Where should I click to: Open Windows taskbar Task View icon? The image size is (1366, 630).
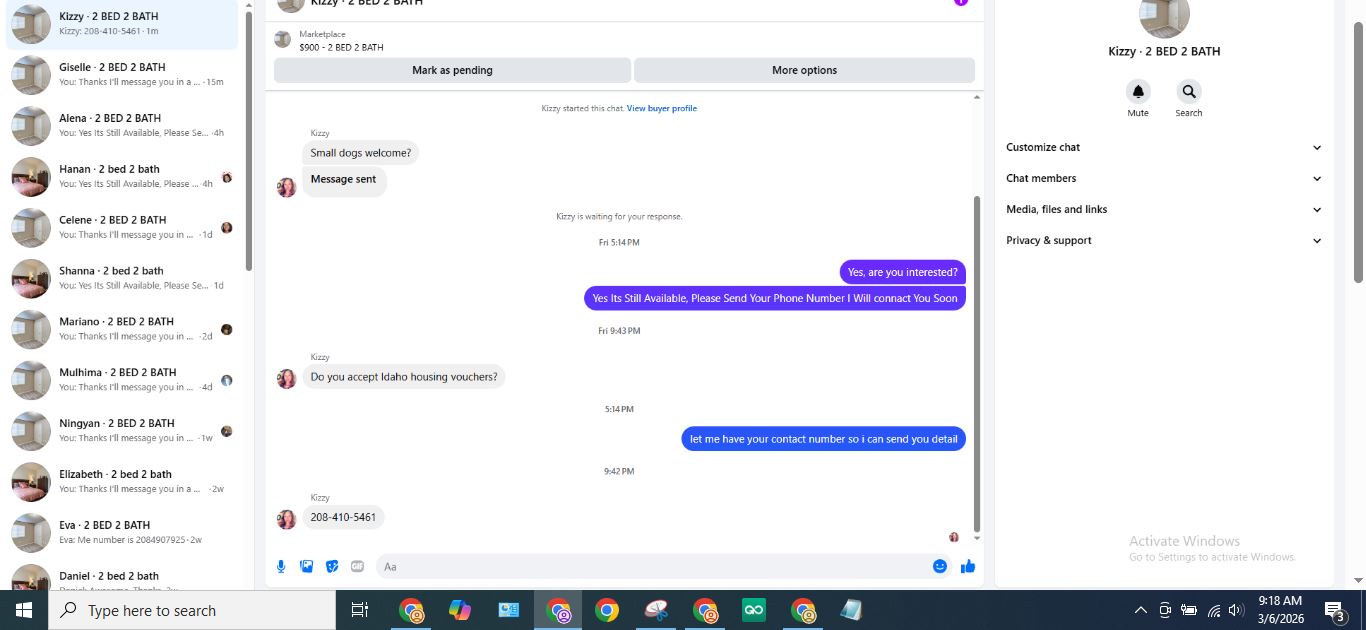(x=360, y=610)
